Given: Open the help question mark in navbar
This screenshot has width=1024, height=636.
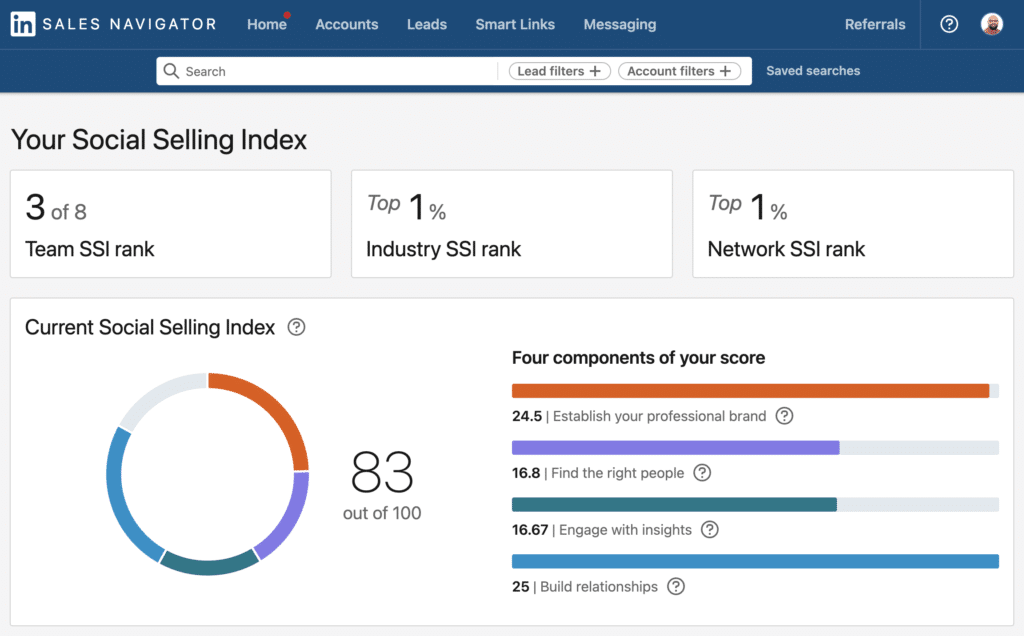Looking at the screenshot, I should (949, 24).
